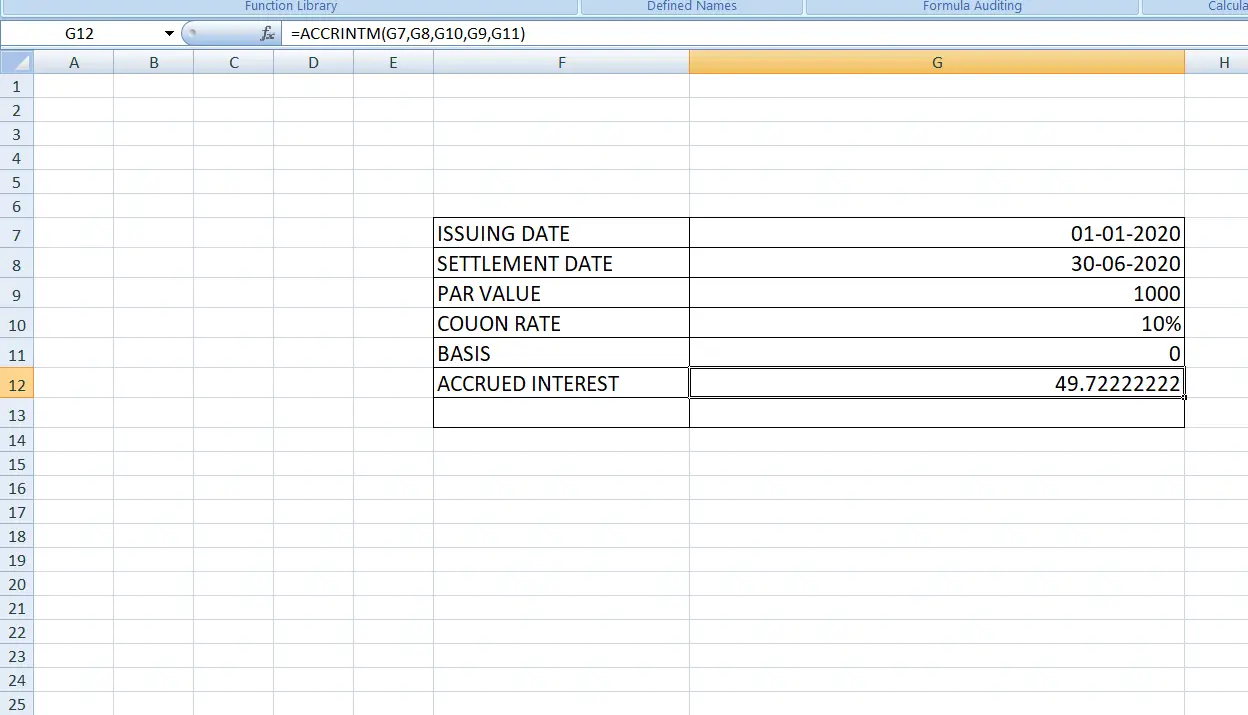
Task: Click the ACCRUED INTEREST label cell
Action: (x=561, y=383)
